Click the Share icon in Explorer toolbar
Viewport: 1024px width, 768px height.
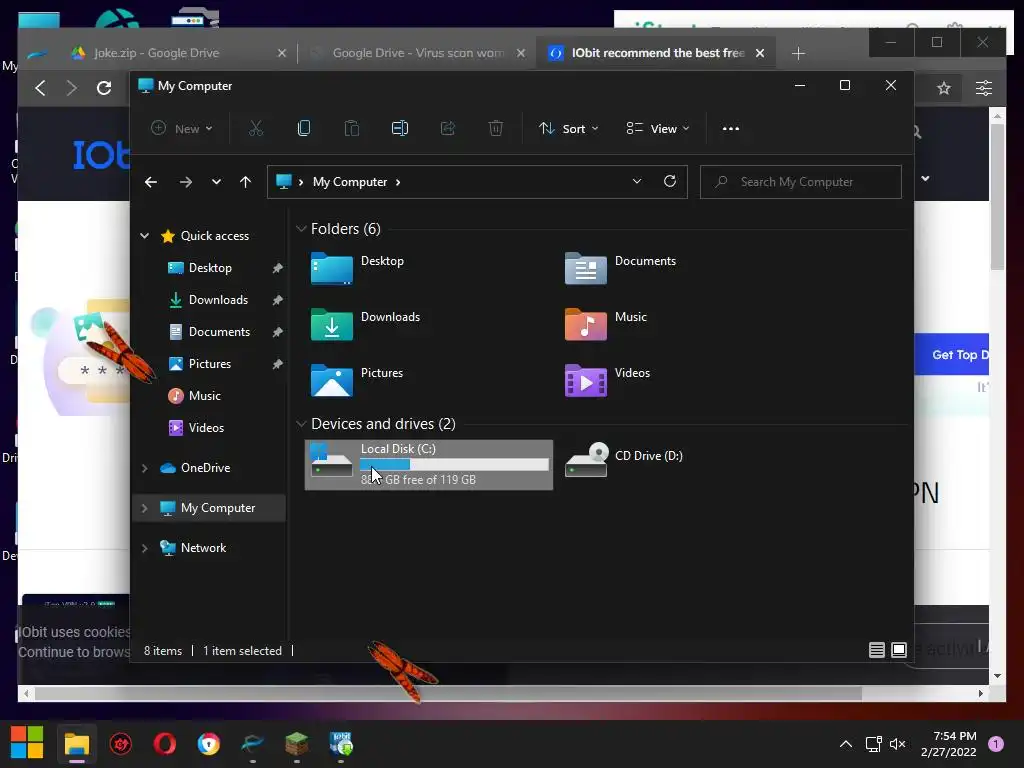(x=448, y=129)
